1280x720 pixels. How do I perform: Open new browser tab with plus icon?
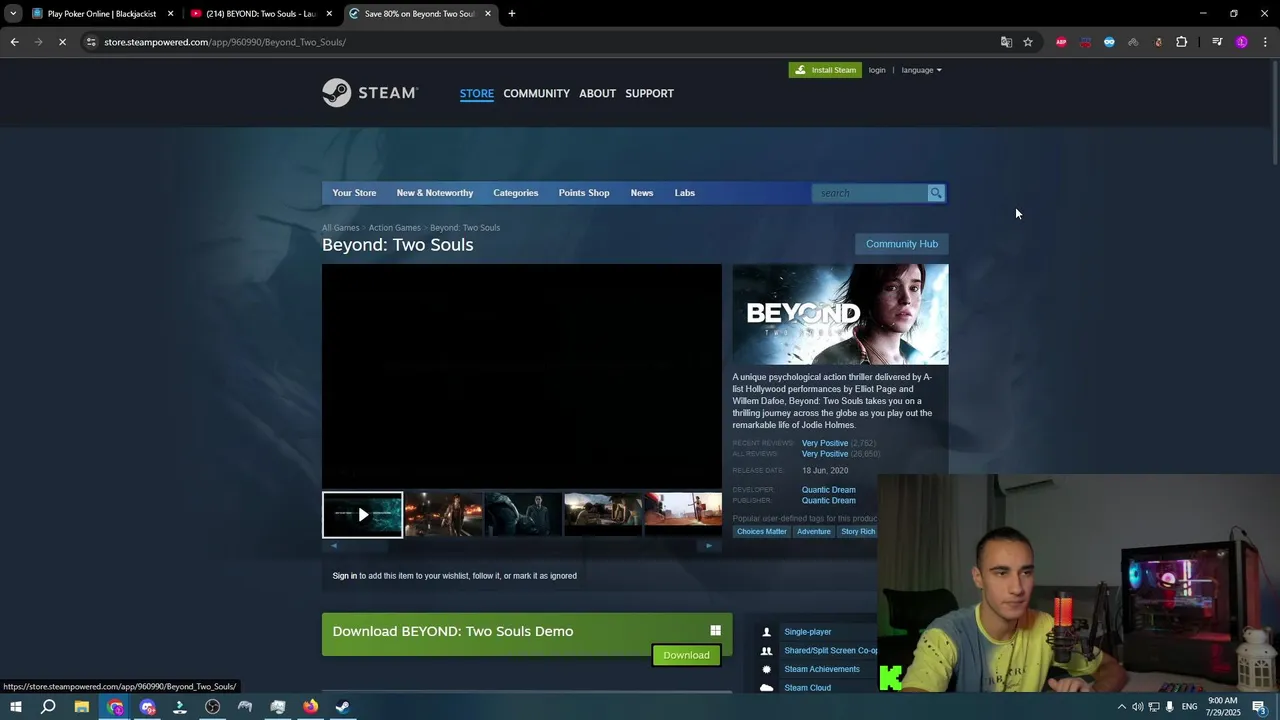pyautogui.click(x=512, y=14)
